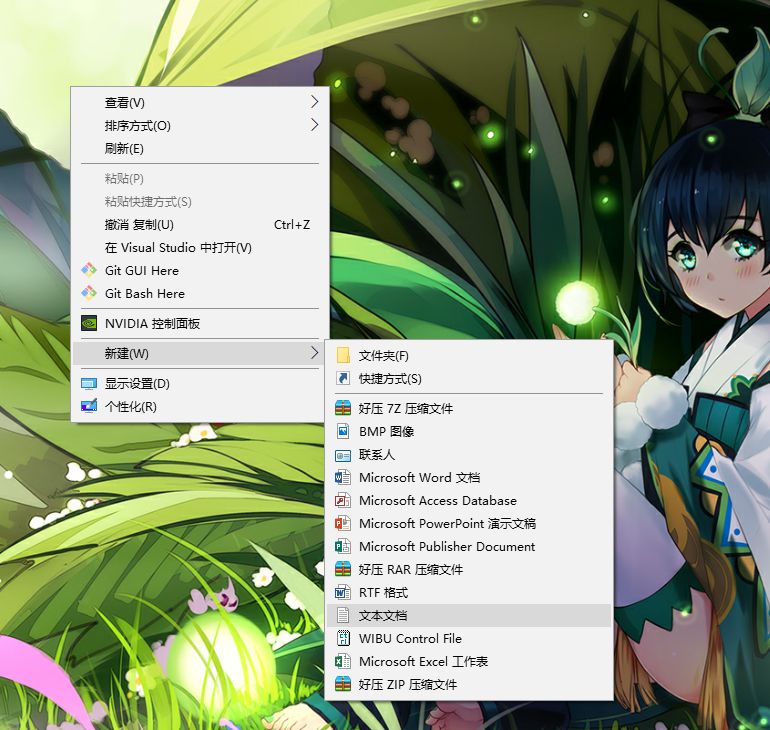This screenshot has height=730, width=770.
Task: Expand the 排序方式(O) submenu arrow
Action: (315, 125)
